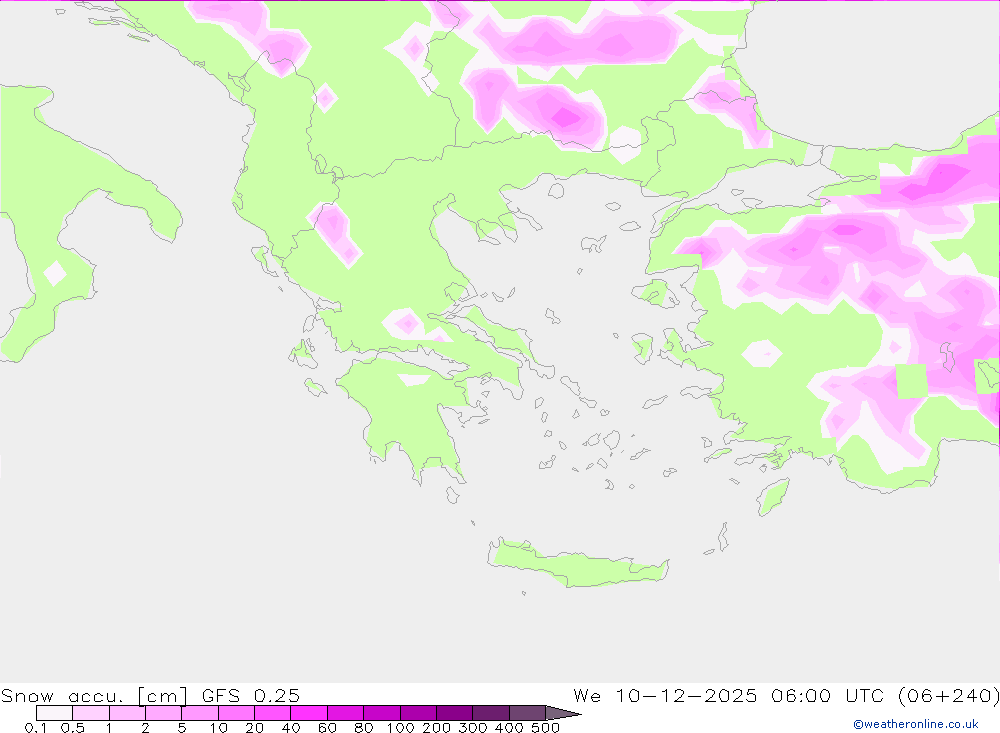Click the 'Snow accu. [cm] GFS 0.25' title

(150, 695)
